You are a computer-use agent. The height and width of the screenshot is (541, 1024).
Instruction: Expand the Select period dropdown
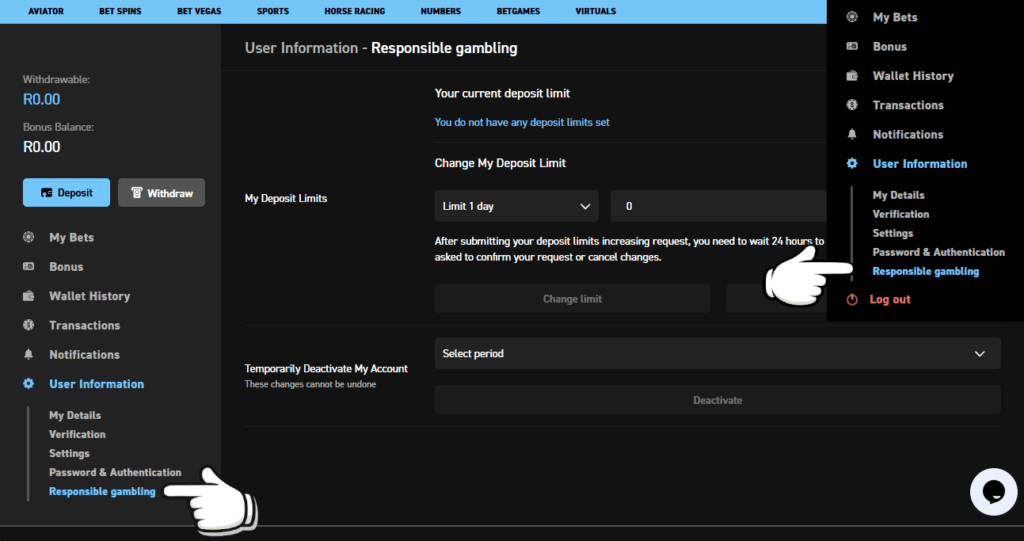coord(718,353)
